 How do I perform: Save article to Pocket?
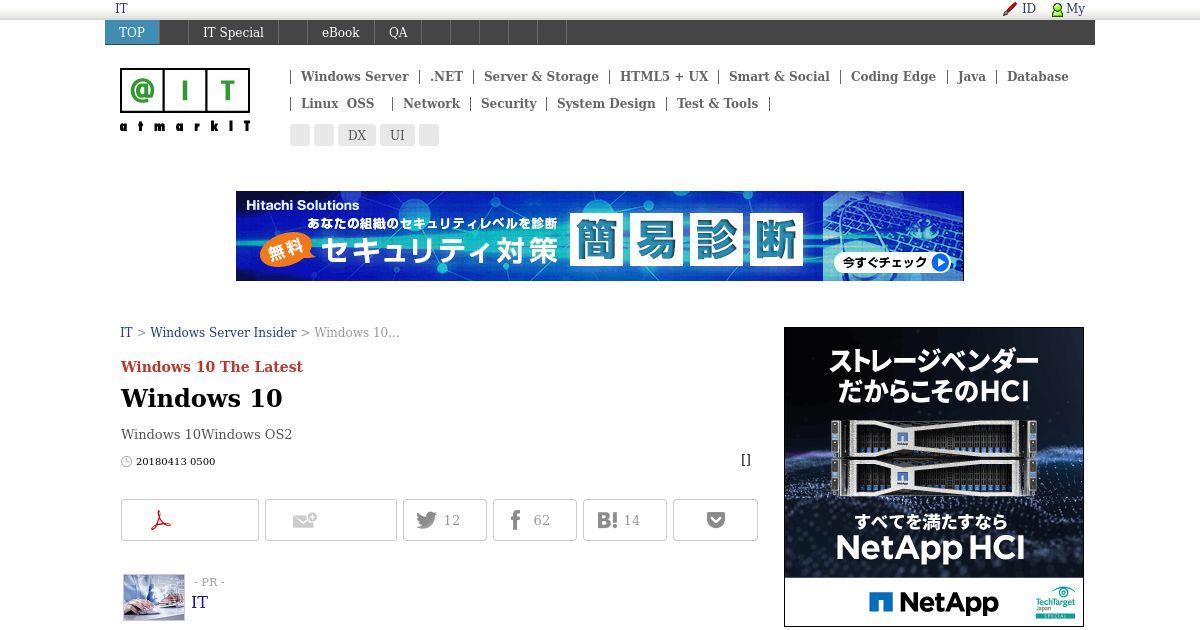tap(715, 520)
